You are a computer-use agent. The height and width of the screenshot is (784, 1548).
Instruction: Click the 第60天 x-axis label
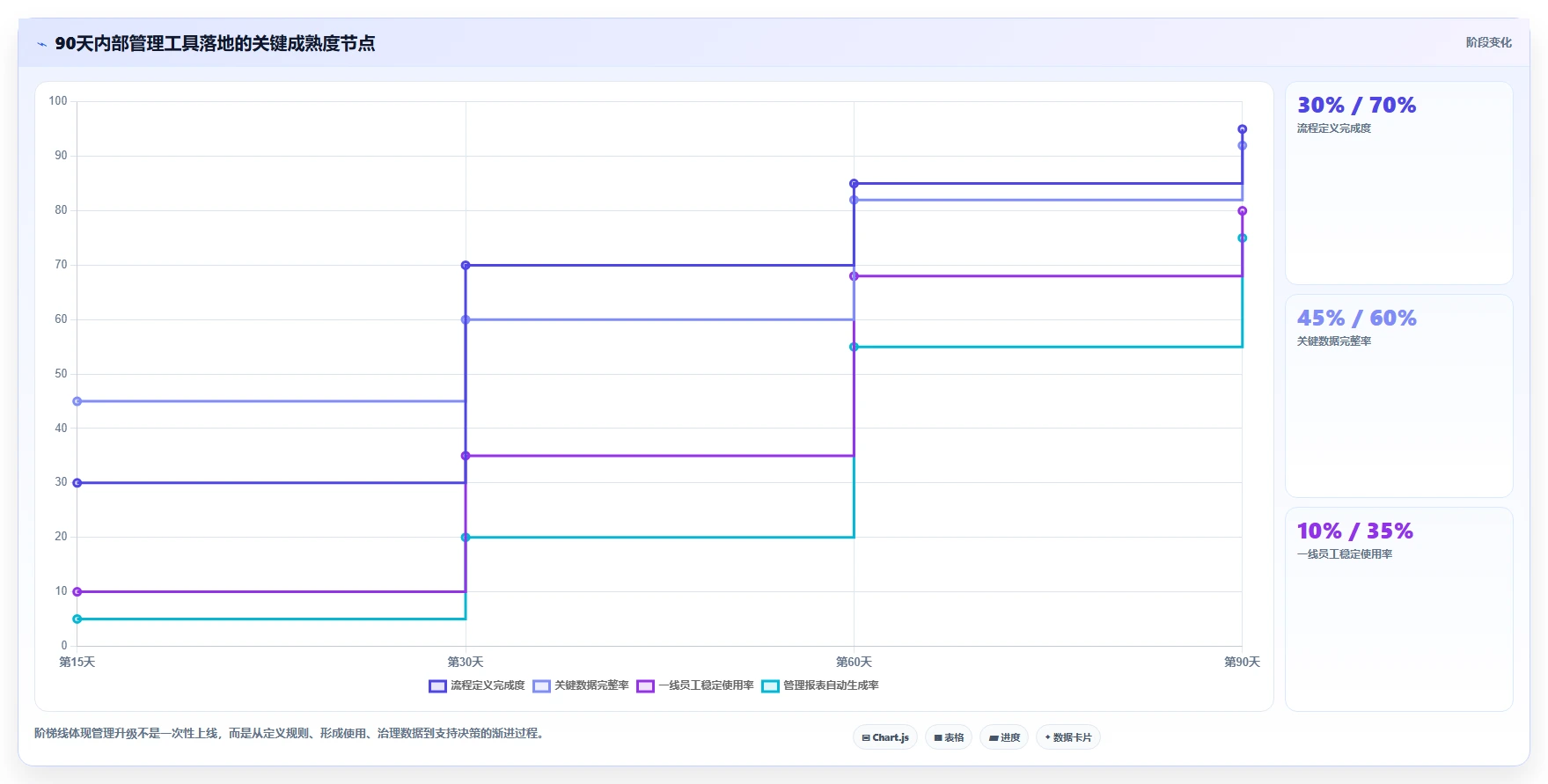pos(854,662)
